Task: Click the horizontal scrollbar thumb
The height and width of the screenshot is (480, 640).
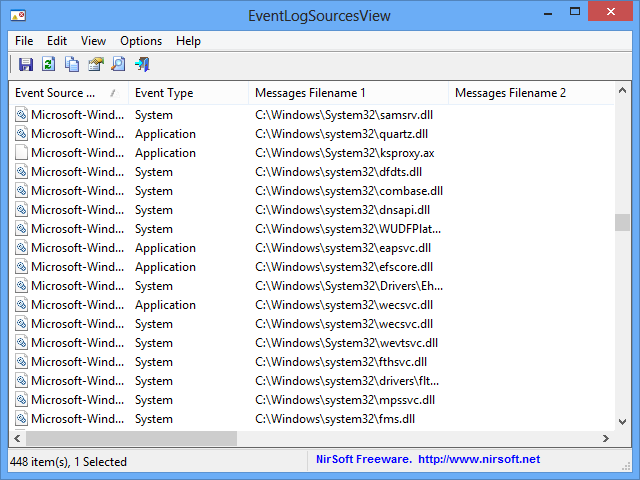Action: click(x=131, y=438)
